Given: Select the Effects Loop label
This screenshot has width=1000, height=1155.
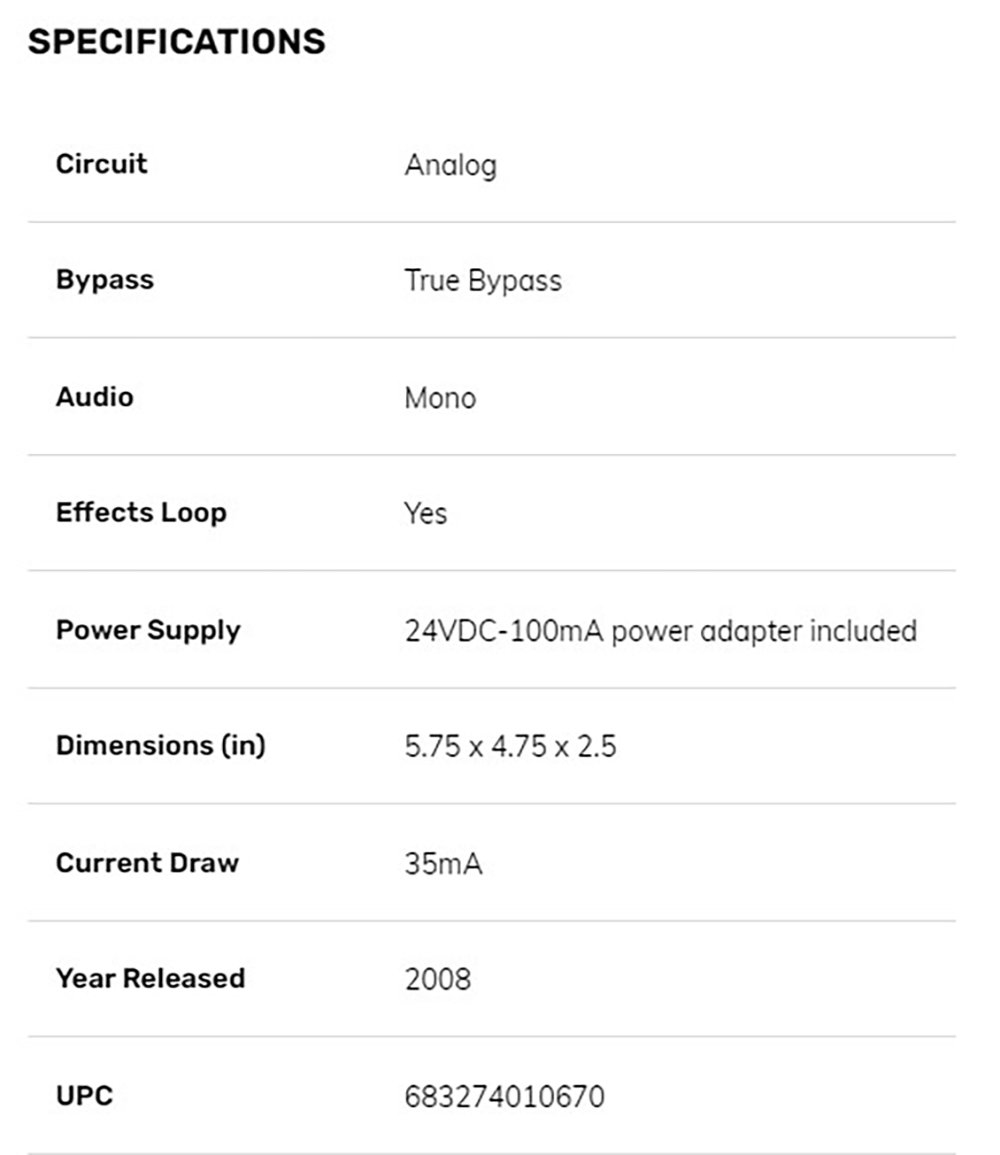Looking at the screenshot, I should pos(141,512).
